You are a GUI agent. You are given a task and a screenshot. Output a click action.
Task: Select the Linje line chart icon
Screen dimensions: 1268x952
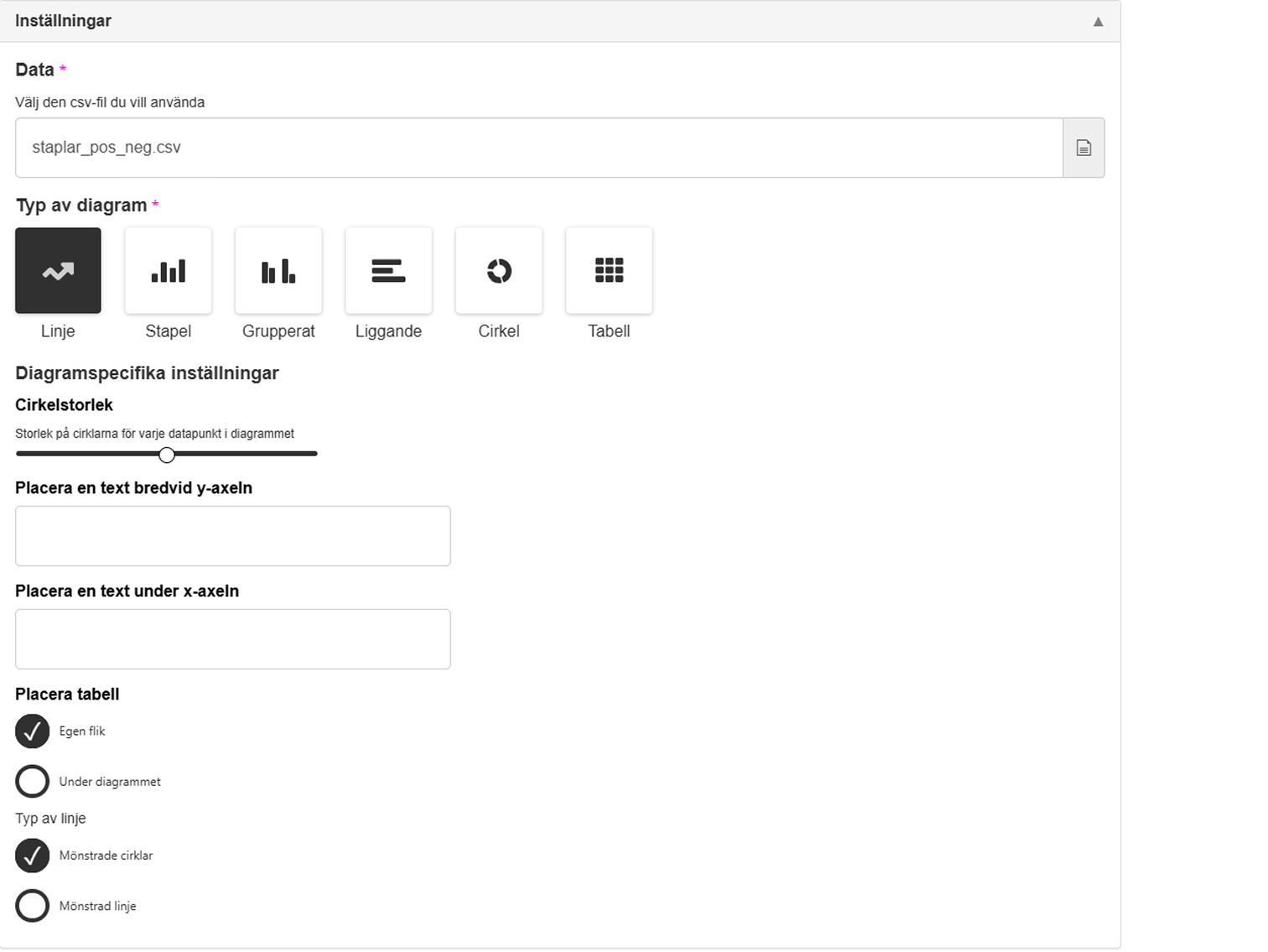[x=58, y=271]
